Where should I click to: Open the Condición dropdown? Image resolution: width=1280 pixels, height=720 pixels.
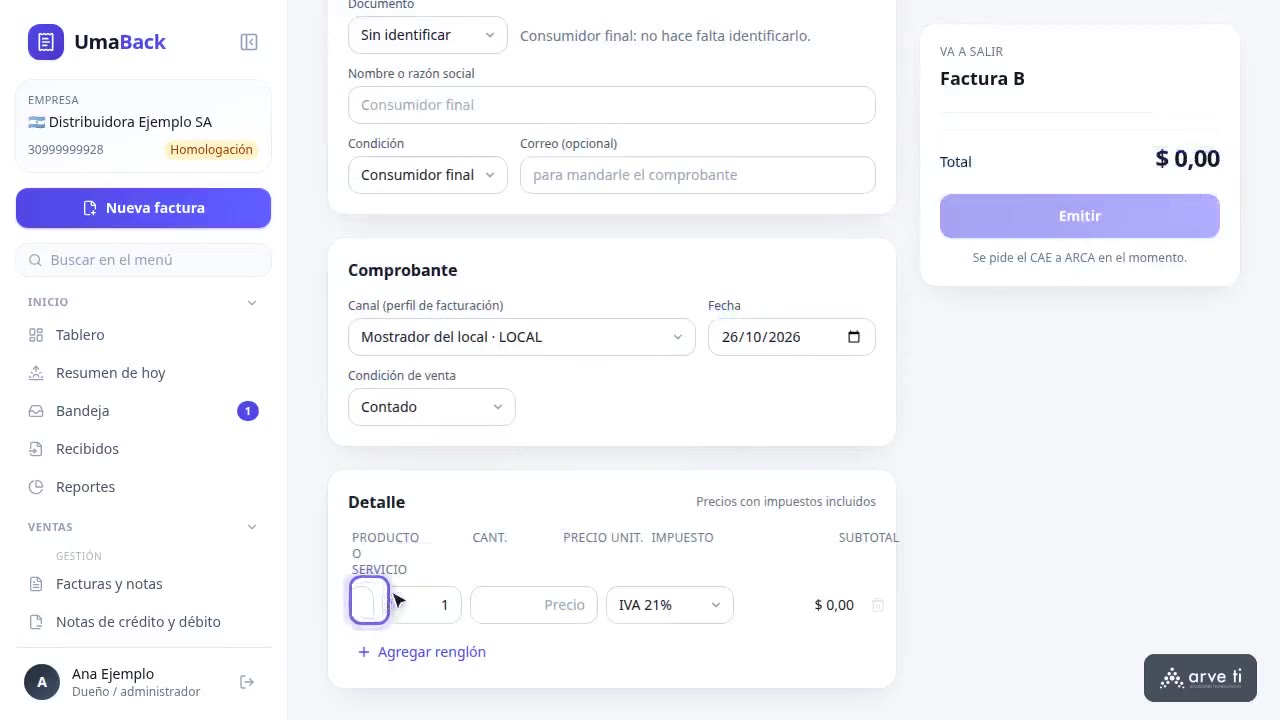point(428,175)
